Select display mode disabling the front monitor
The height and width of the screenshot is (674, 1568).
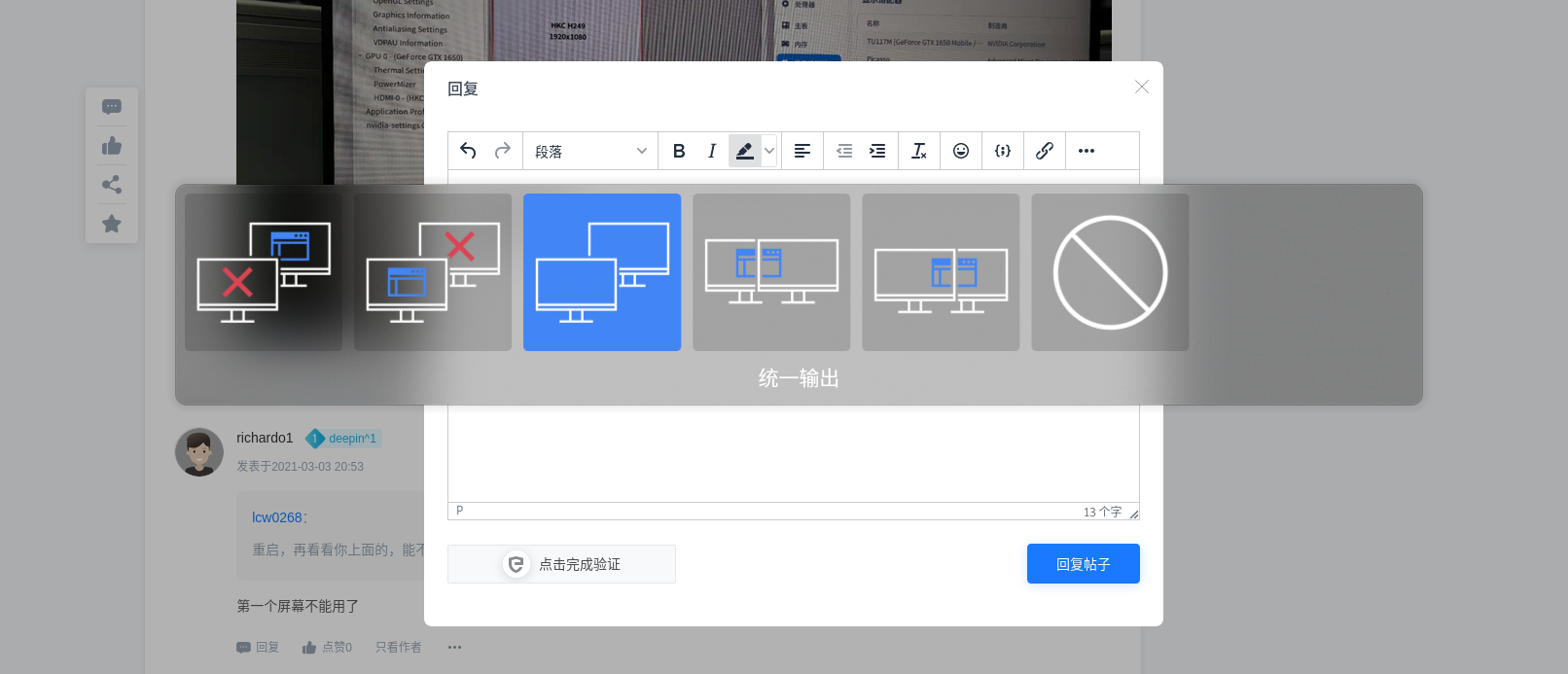pos(264,272)
